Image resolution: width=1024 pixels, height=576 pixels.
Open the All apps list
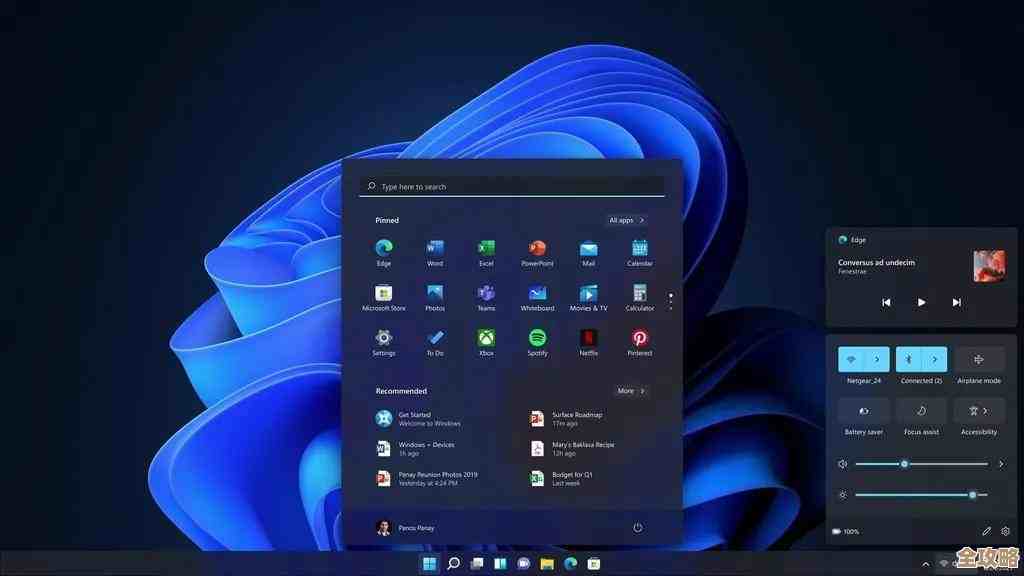coord(626,220)
